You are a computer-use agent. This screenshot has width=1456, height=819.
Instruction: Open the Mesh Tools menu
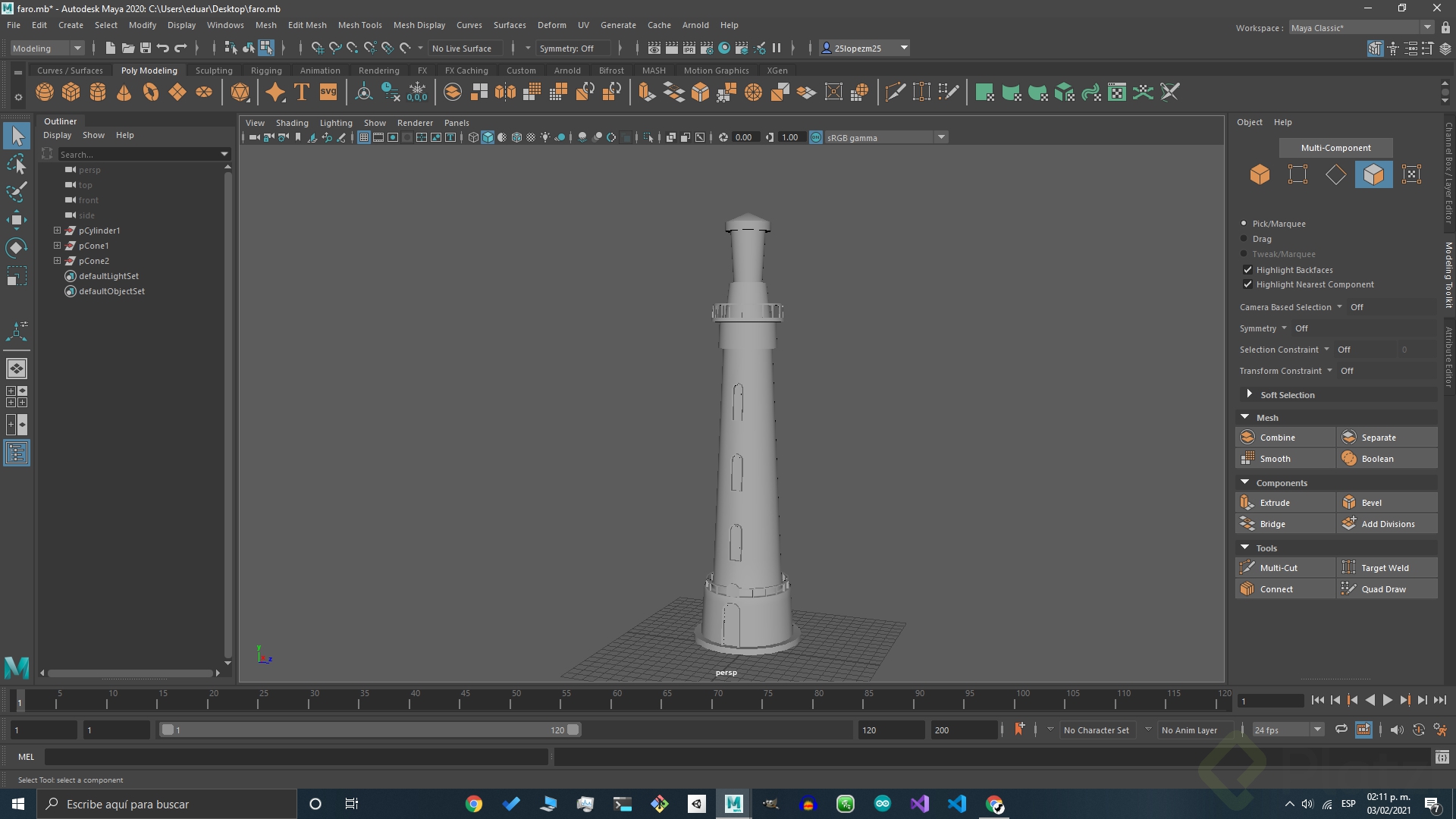pyautogui.click(x=359, y=25)
